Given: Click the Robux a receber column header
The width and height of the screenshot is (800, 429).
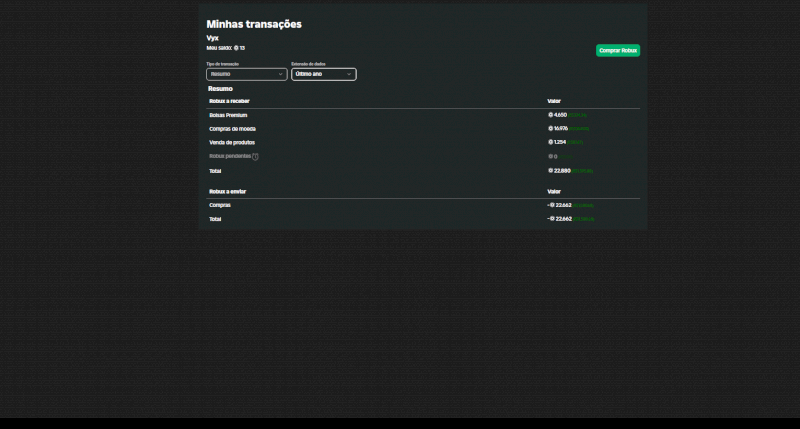Looking at the screenshot, I should pyautogui.click(x=229, y=101).
